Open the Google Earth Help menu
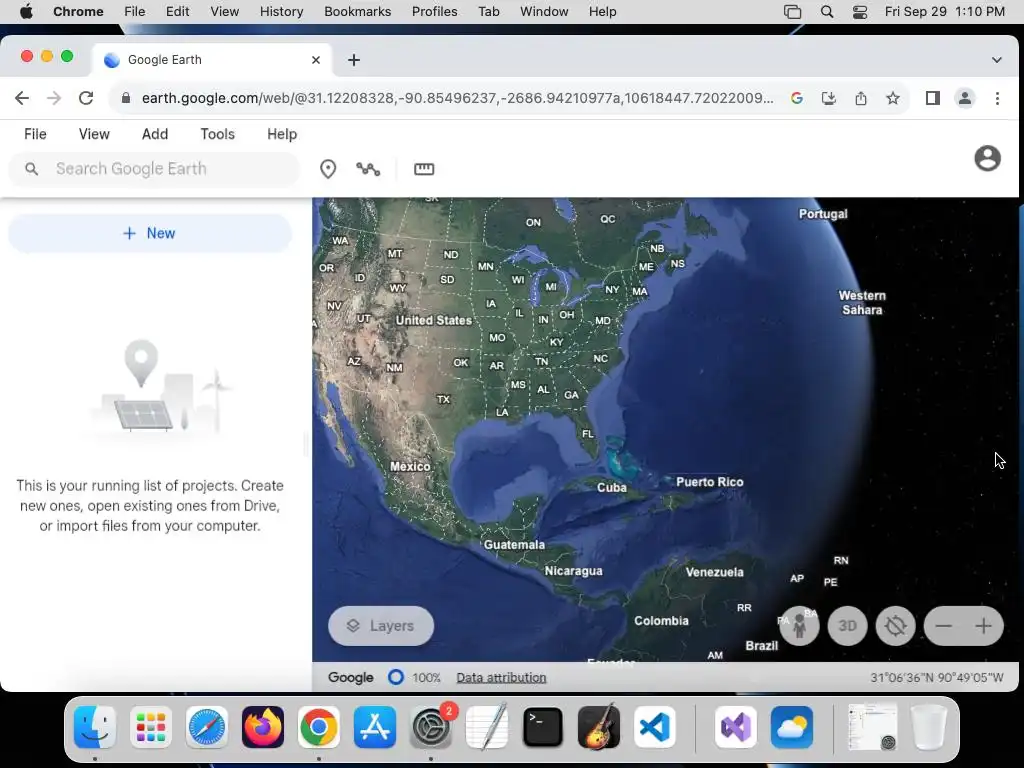 (x=282, y=134)
